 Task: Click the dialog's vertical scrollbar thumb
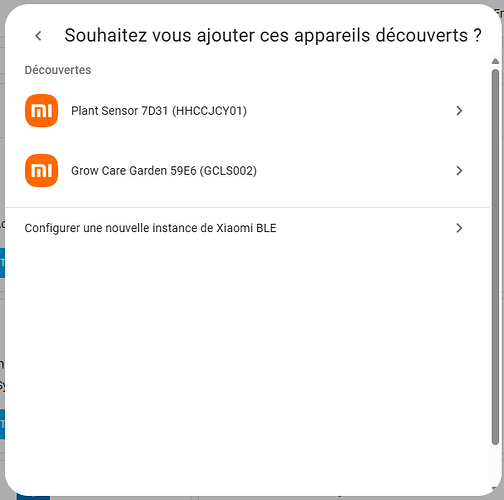pyautogui.click(x=495, y=257)
